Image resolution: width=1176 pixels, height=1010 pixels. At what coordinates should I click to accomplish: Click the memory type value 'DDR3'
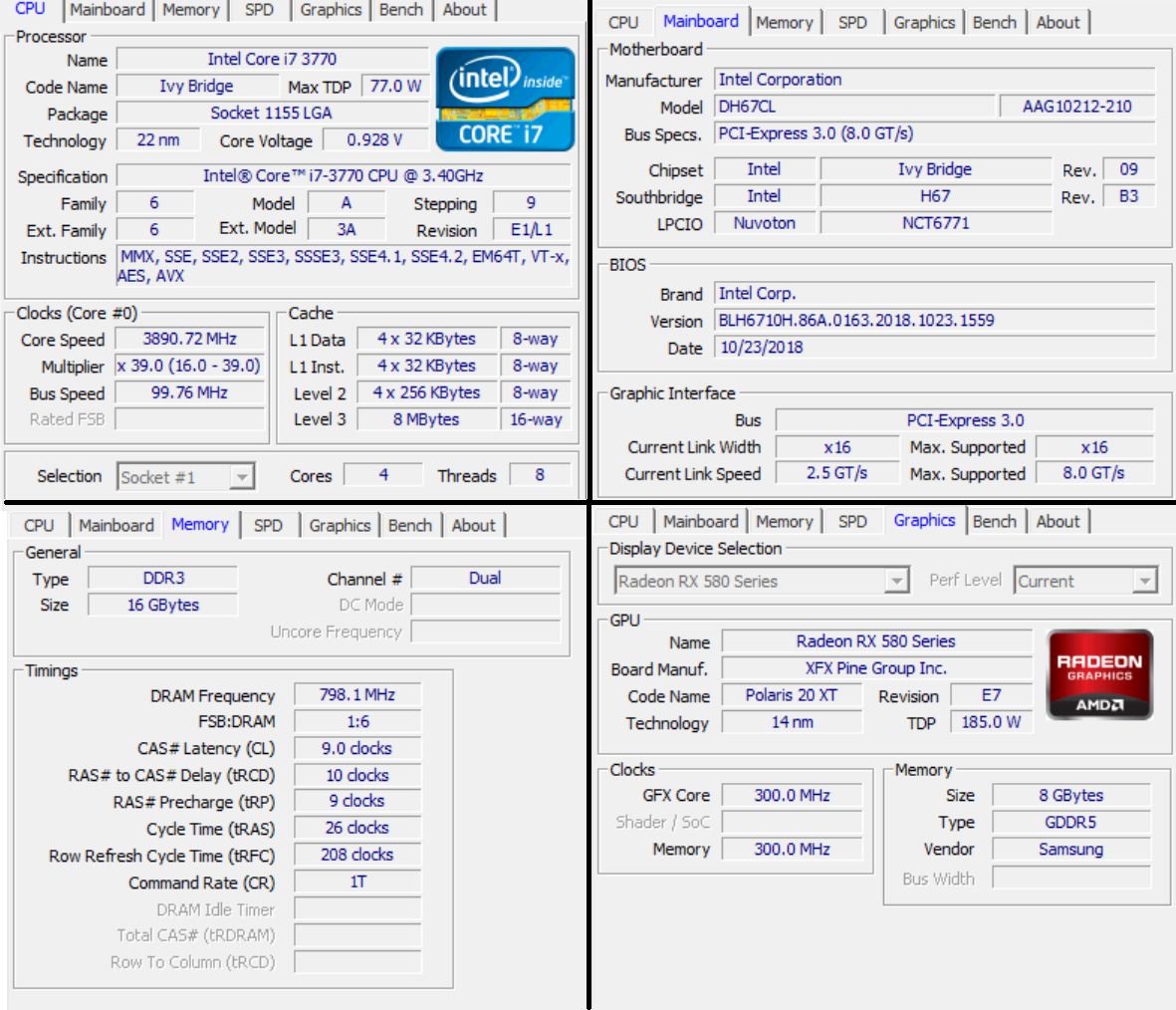click(x=163, y=578)
